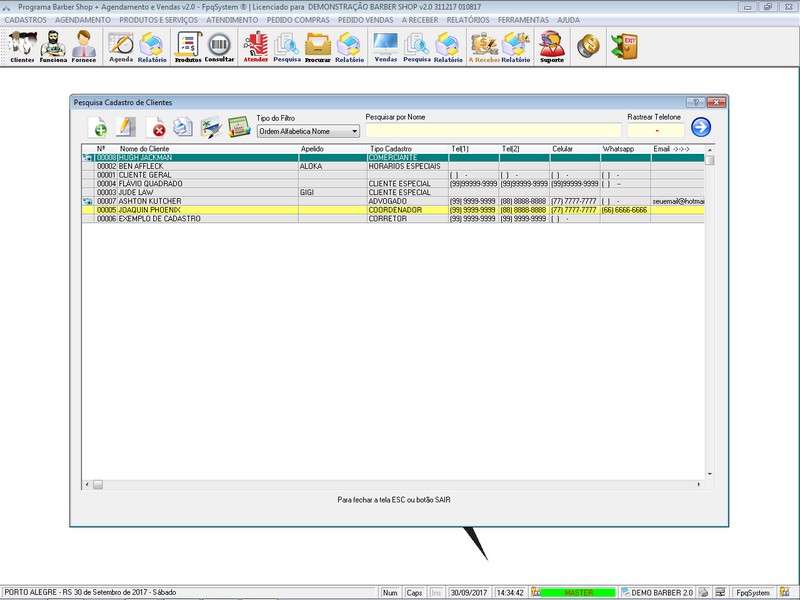Select the FLÁVIO QUADRADO row
800x600 pixels.
[x=393, y=184]
